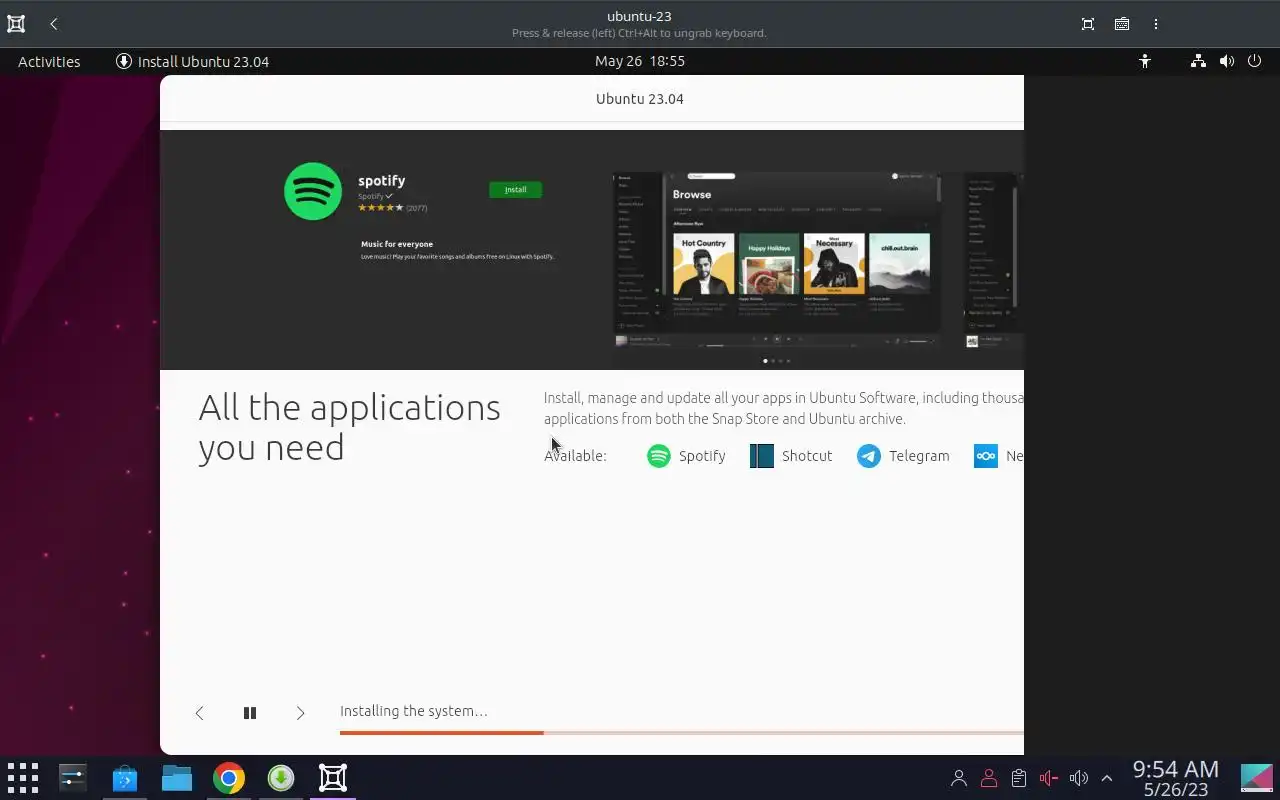Screen dimensions: 1280x800
Task: Click the Shotcut icon in the Available list
Action: coord(762,456)
